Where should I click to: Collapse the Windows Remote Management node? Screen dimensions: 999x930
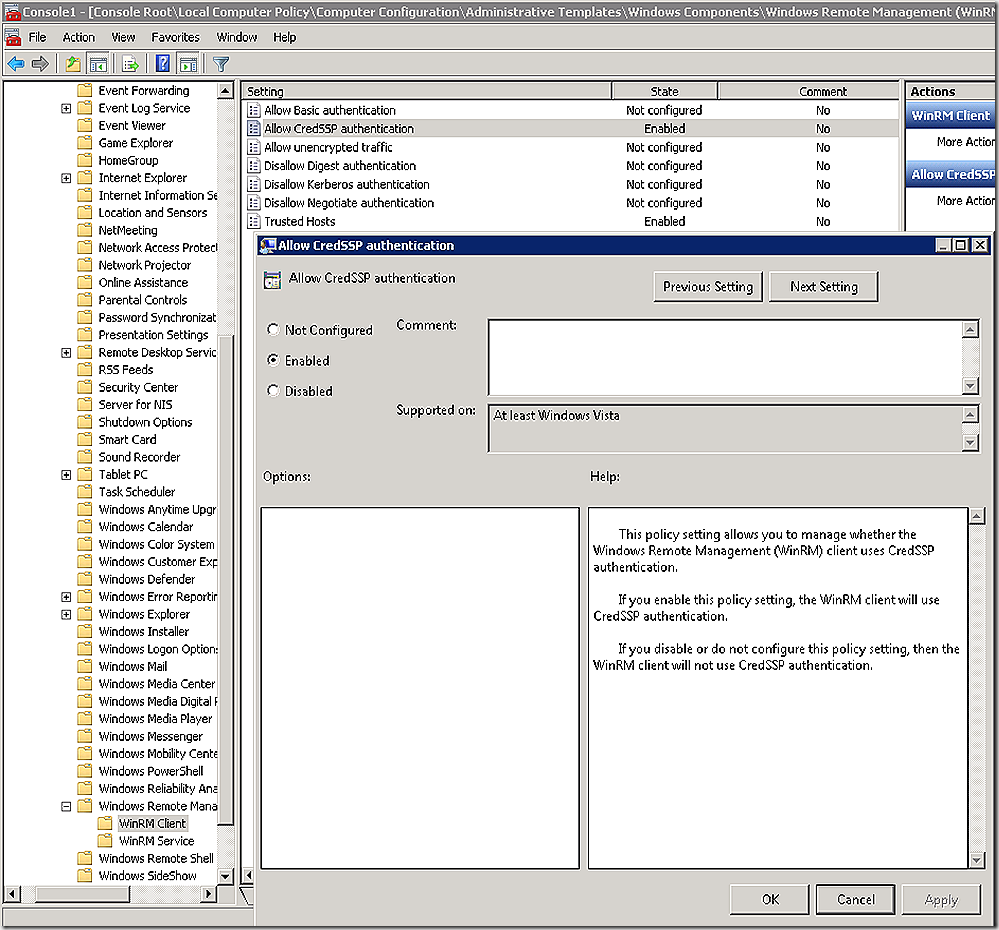66,806
